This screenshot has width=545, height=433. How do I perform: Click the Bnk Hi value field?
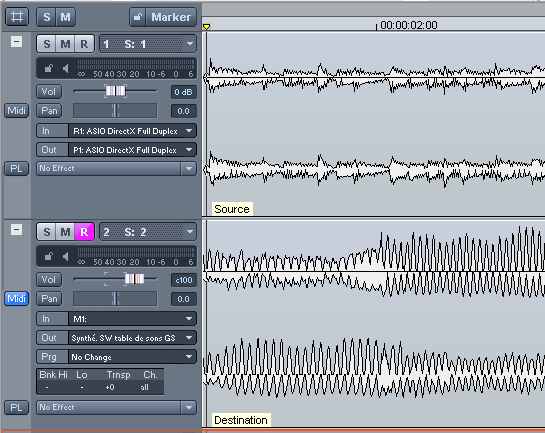coord(47,387)
